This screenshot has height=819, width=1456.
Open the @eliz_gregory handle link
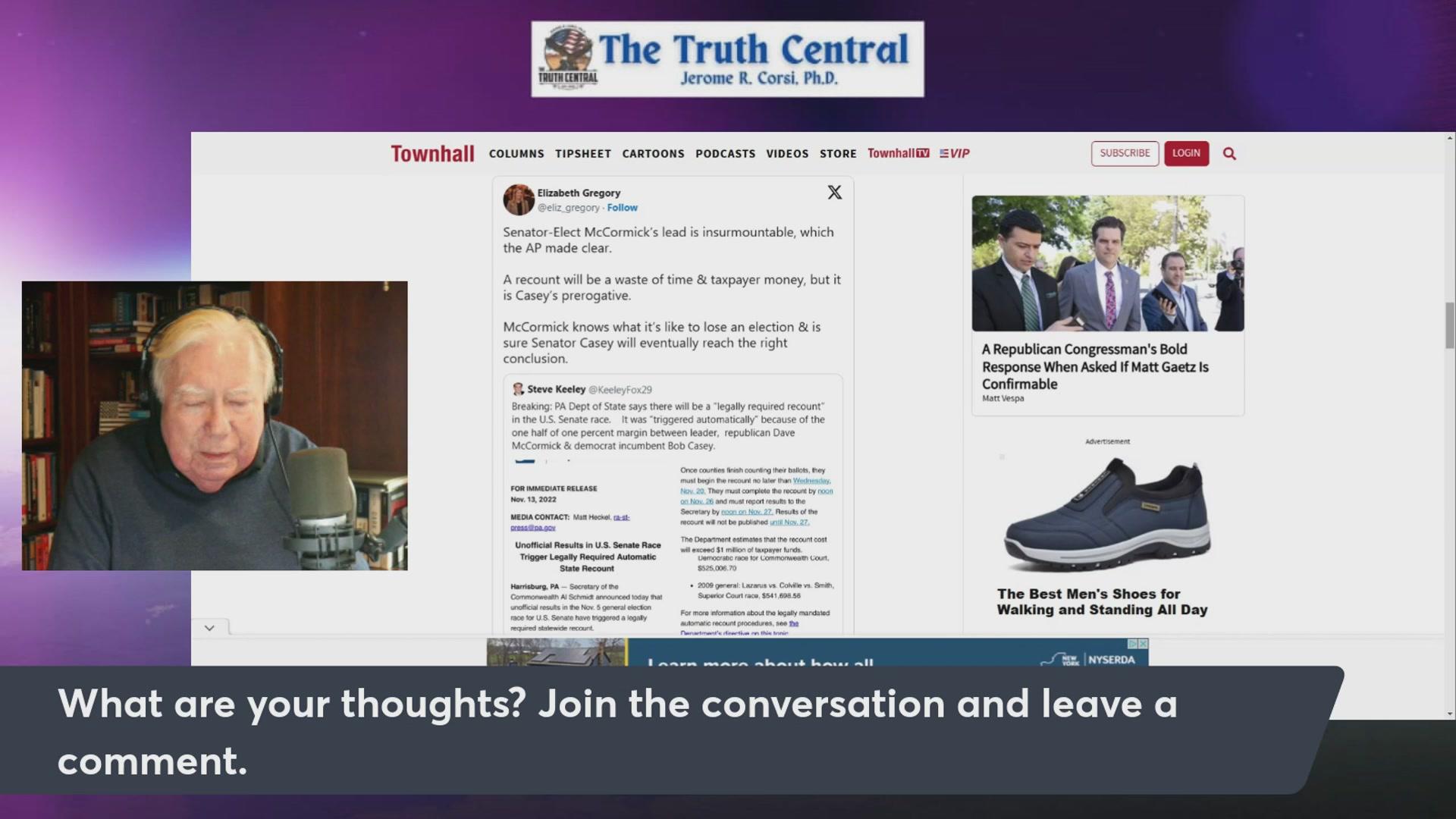coord(569,208)
